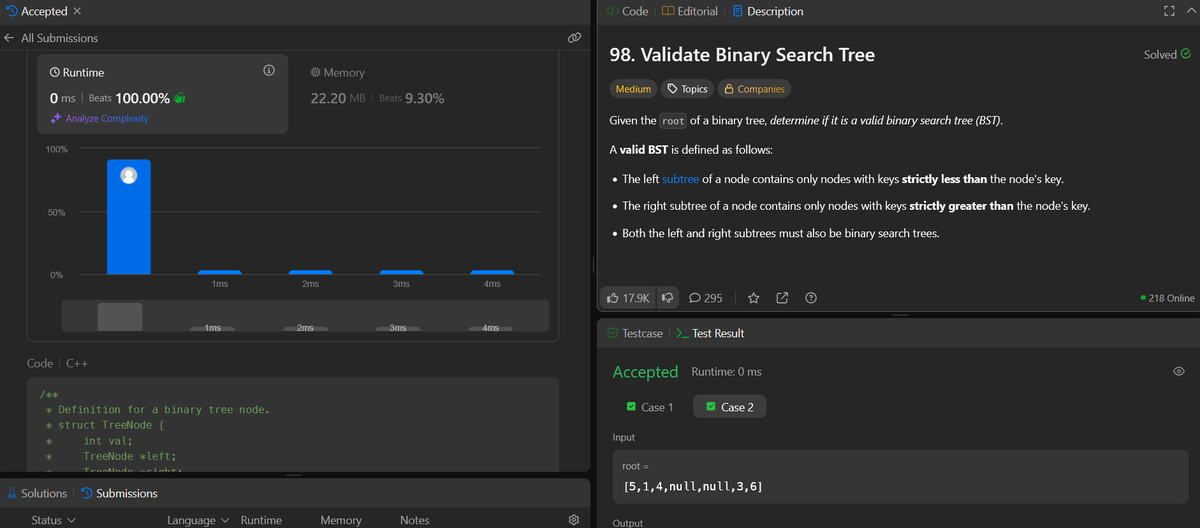Open the runtime info icon

pyautogui.click(x=268, y=72)
